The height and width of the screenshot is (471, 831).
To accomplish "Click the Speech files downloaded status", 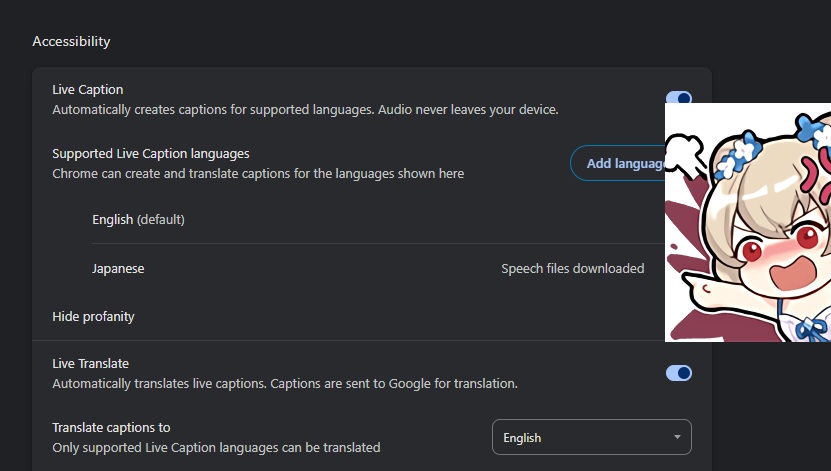I will point(572,269).
